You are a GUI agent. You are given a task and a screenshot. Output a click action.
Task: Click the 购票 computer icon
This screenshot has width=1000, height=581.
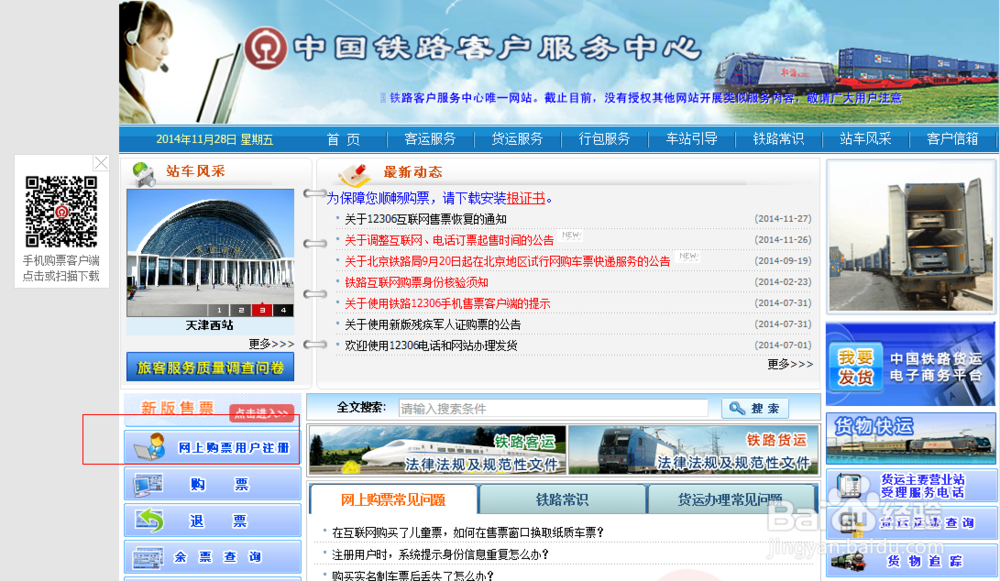pos(148,485)
